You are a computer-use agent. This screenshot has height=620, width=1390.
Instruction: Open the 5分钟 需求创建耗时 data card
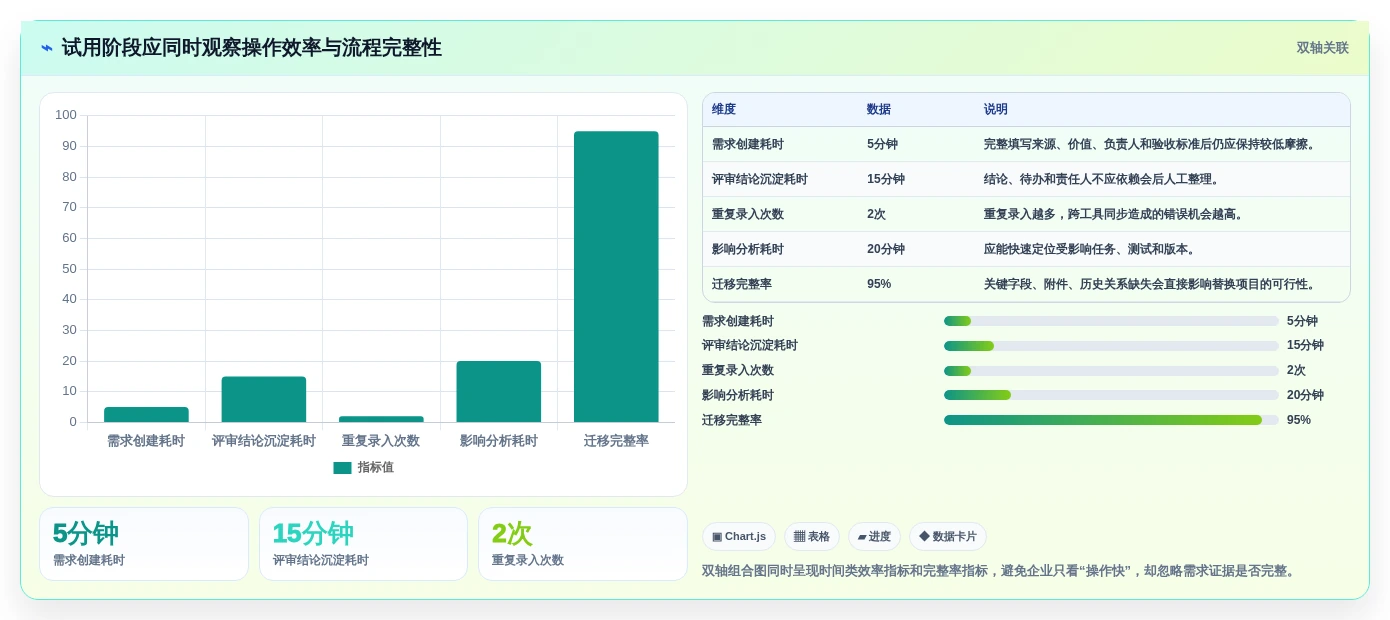[144, 544]
